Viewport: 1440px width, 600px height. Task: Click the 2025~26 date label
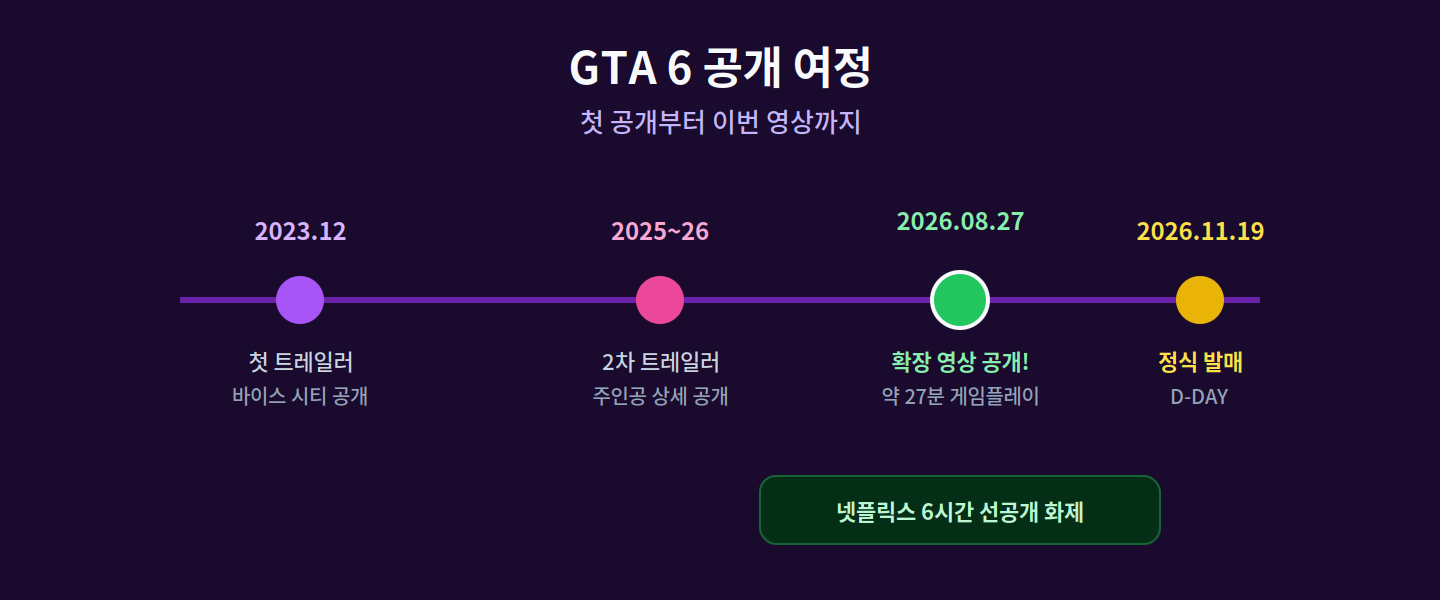660,231
